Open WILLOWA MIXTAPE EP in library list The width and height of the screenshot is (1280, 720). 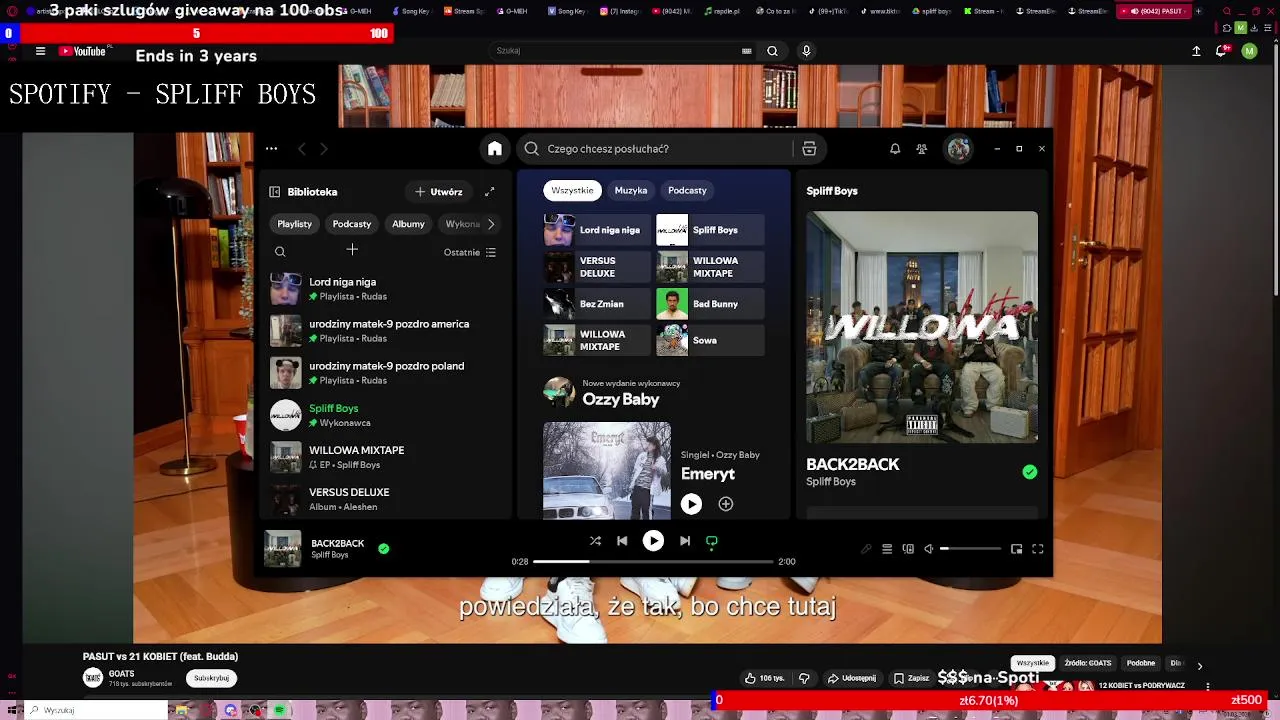pos(386,457)
